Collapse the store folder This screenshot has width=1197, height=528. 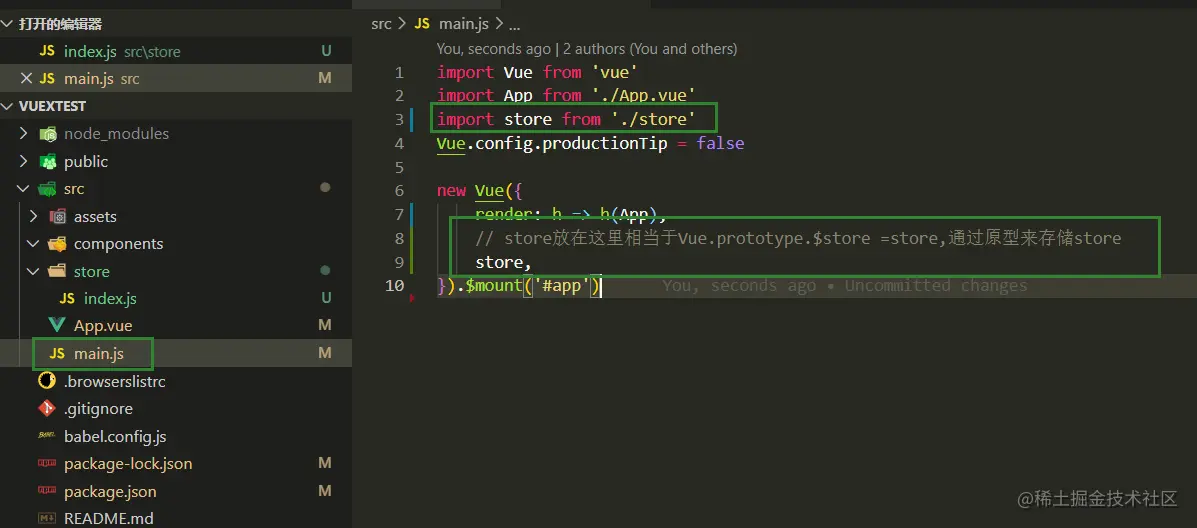tap(33, 272)
